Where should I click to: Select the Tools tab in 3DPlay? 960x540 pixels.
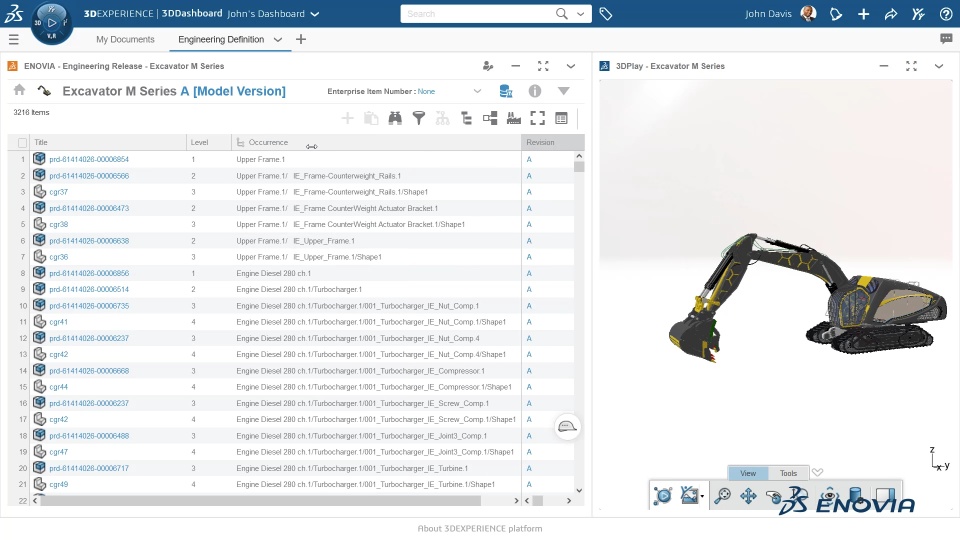click(x=789, y=473)
